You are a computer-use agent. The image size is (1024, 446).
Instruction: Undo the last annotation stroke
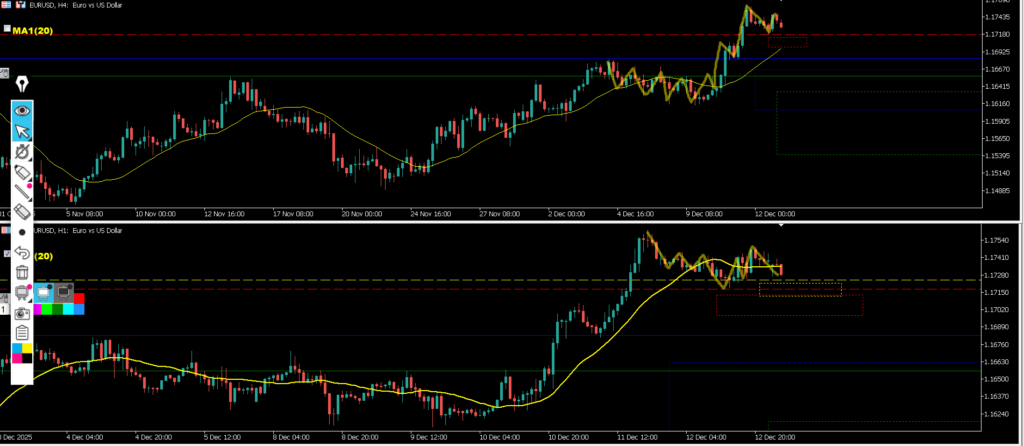(22, 252)
